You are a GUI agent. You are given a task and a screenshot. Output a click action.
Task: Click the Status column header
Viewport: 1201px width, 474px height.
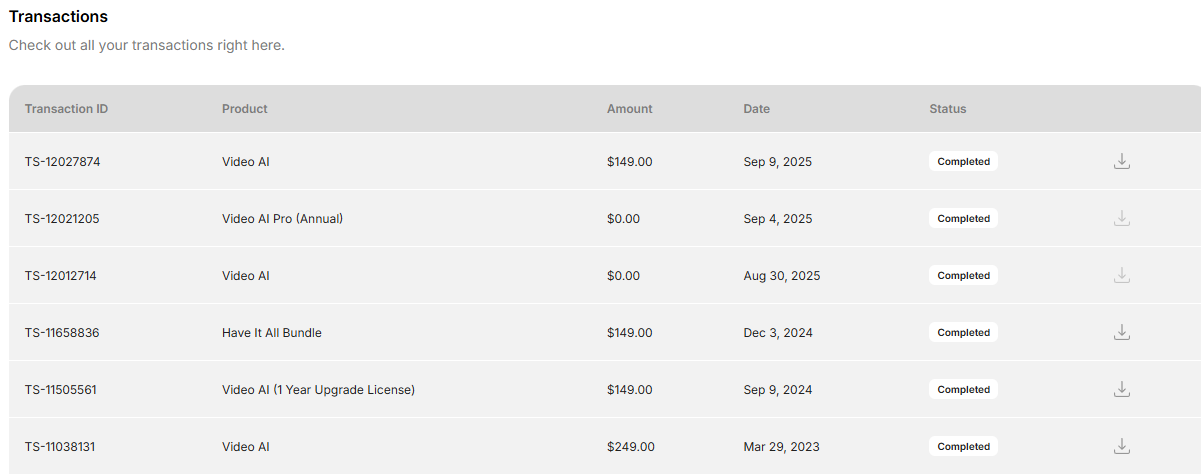tap(948, 109)
